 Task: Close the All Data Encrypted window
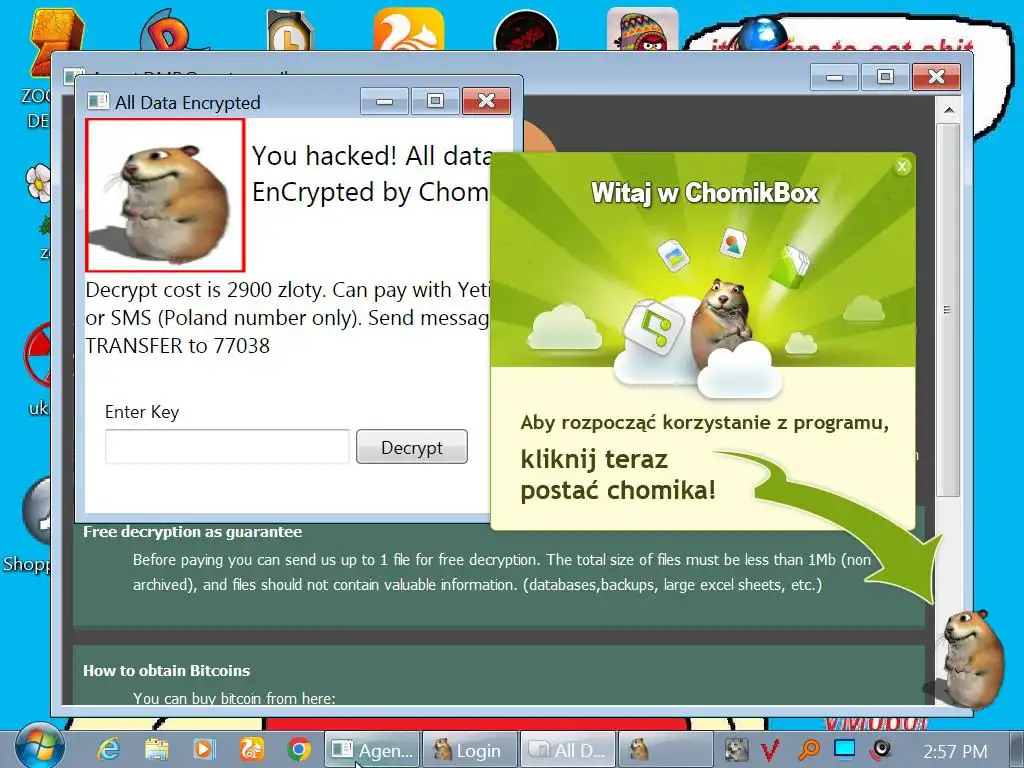pos(486,101)
